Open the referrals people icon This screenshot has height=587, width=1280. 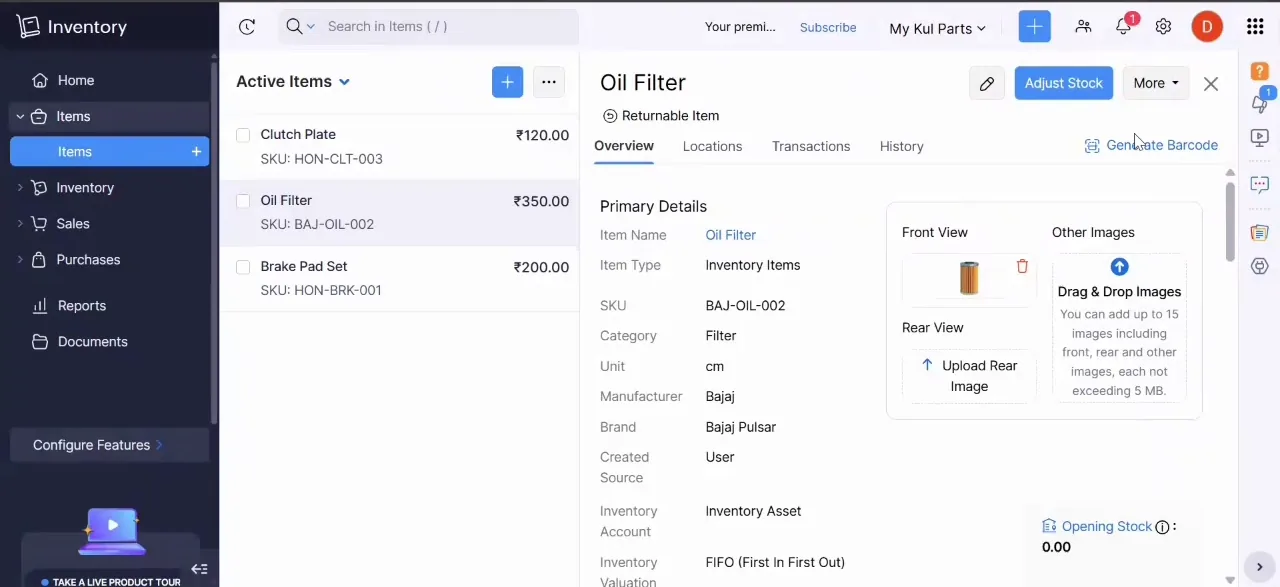coord(1083,27)
